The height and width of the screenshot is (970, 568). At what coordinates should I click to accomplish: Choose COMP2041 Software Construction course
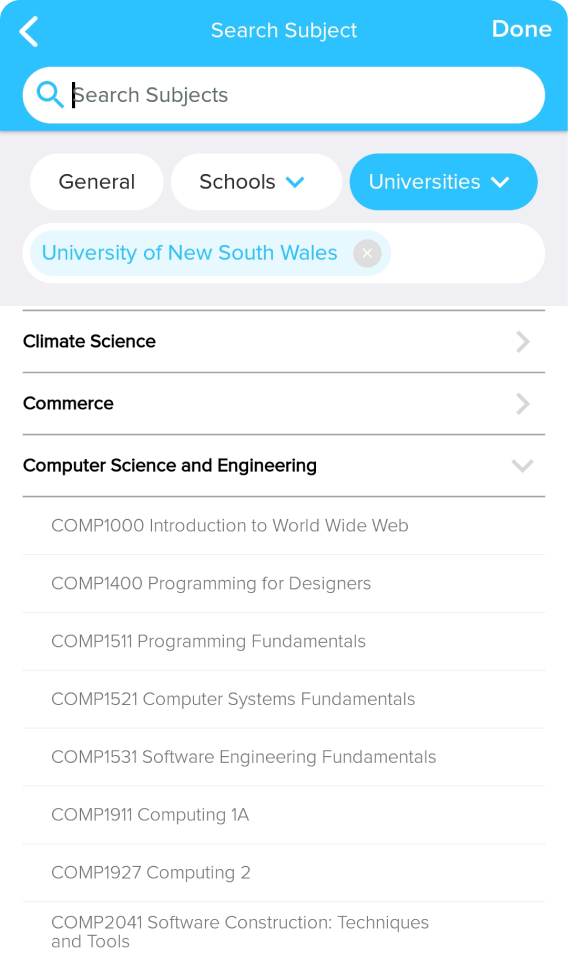[284, 932]
